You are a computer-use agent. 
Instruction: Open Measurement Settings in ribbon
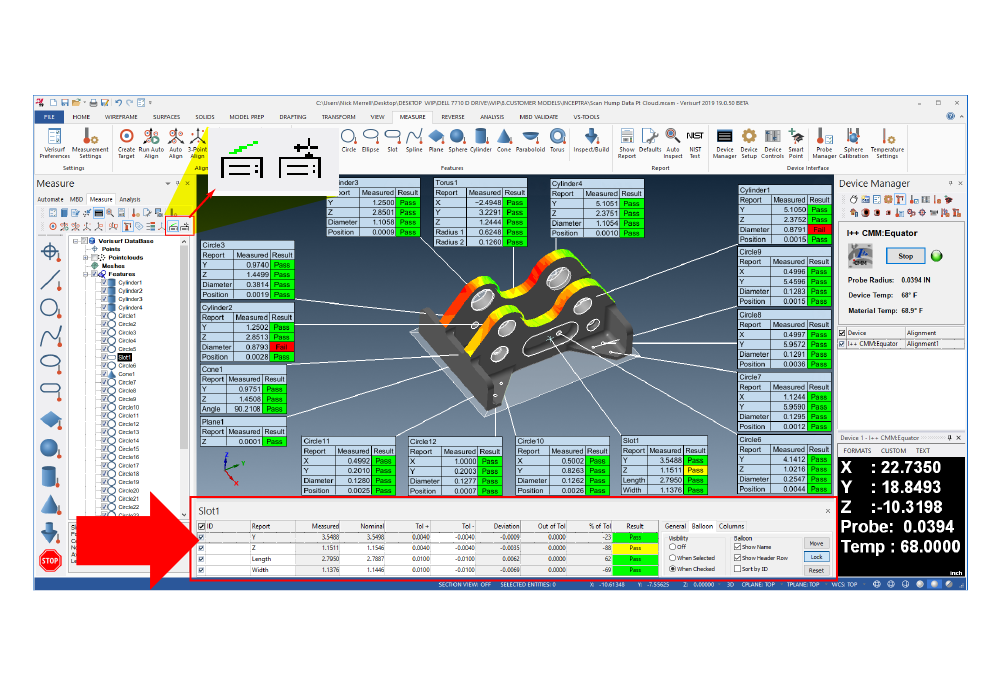coord(90,143)
